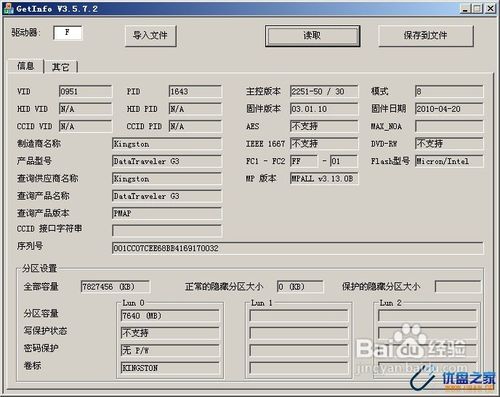Select the PID field showing 1643

(x=195, y=91)
